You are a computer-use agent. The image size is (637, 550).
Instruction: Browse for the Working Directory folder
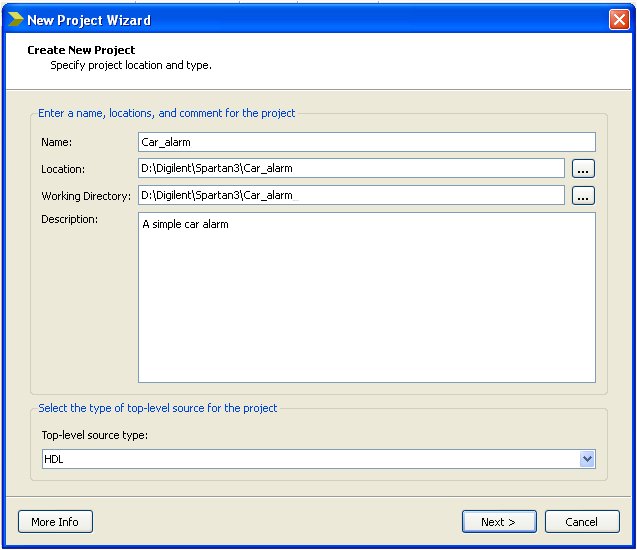click(x=583, y=196)
